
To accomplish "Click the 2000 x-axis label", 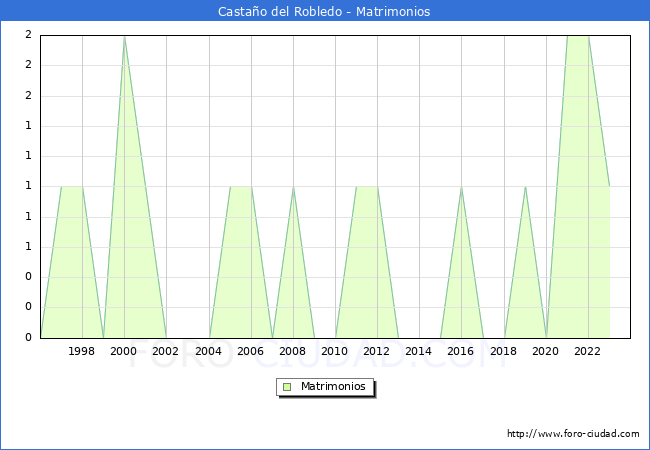I will click(x=124, y=351).
